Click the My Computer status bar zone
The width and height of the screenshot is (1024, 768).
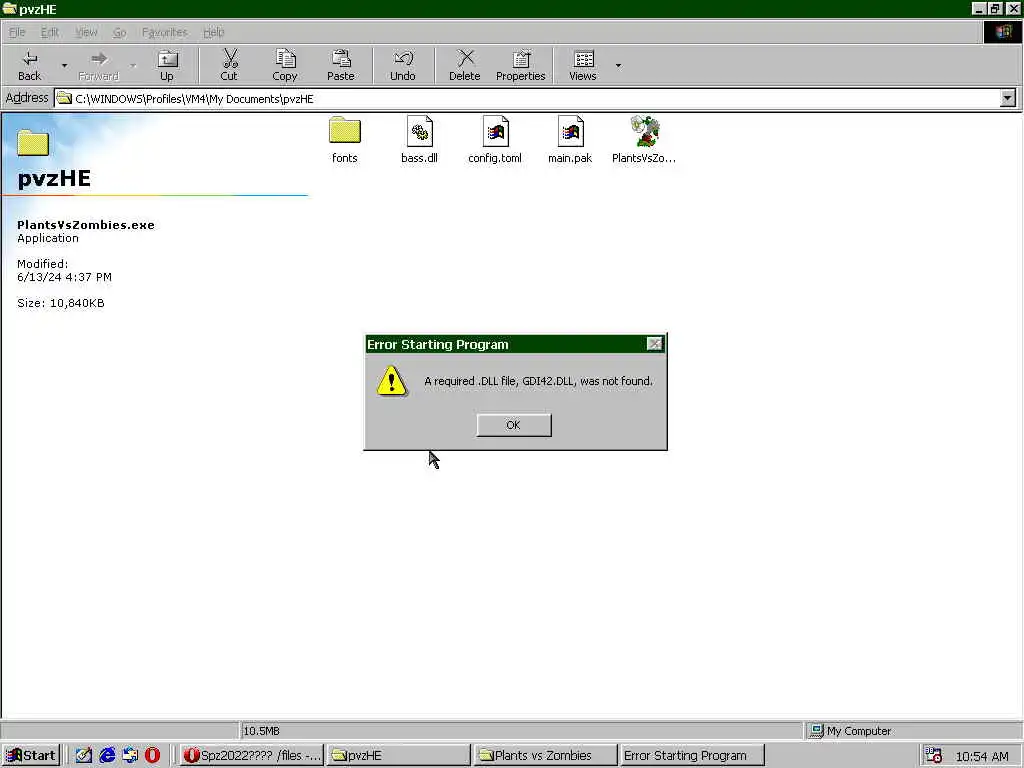[911, 731]
